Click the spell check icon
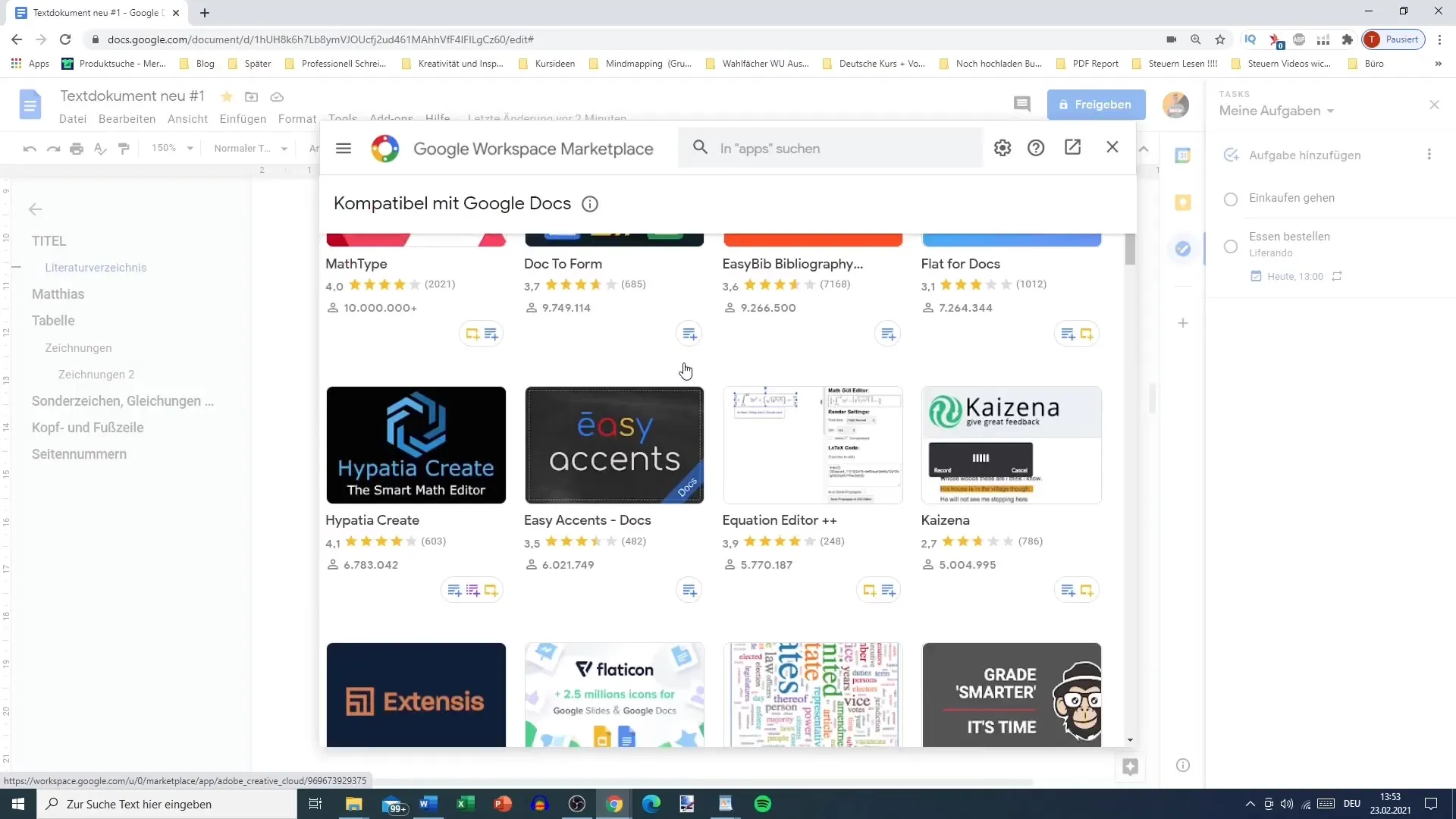This screenshot has height=819, width=1456. (100, 149)
